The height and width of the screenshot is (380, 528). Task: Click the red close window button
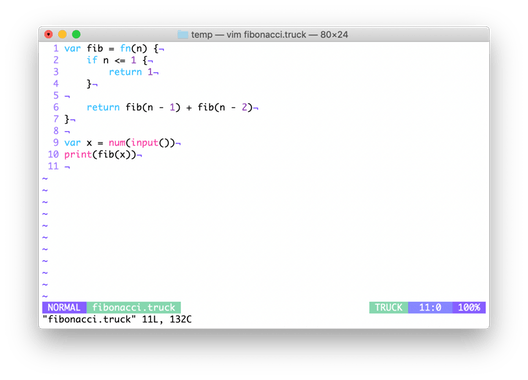point(48,34)
